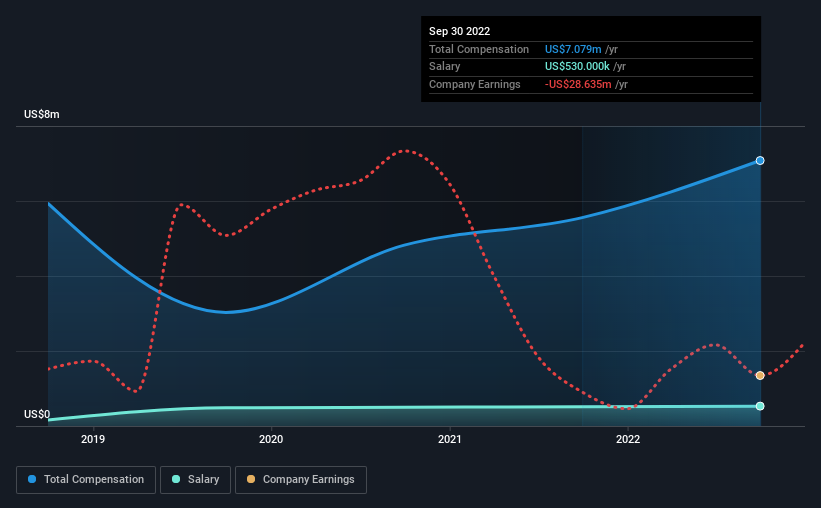Screen dimensions: 821x508
Task: Click the -US$28.635m company earnings value
Action: pos(578,84)
